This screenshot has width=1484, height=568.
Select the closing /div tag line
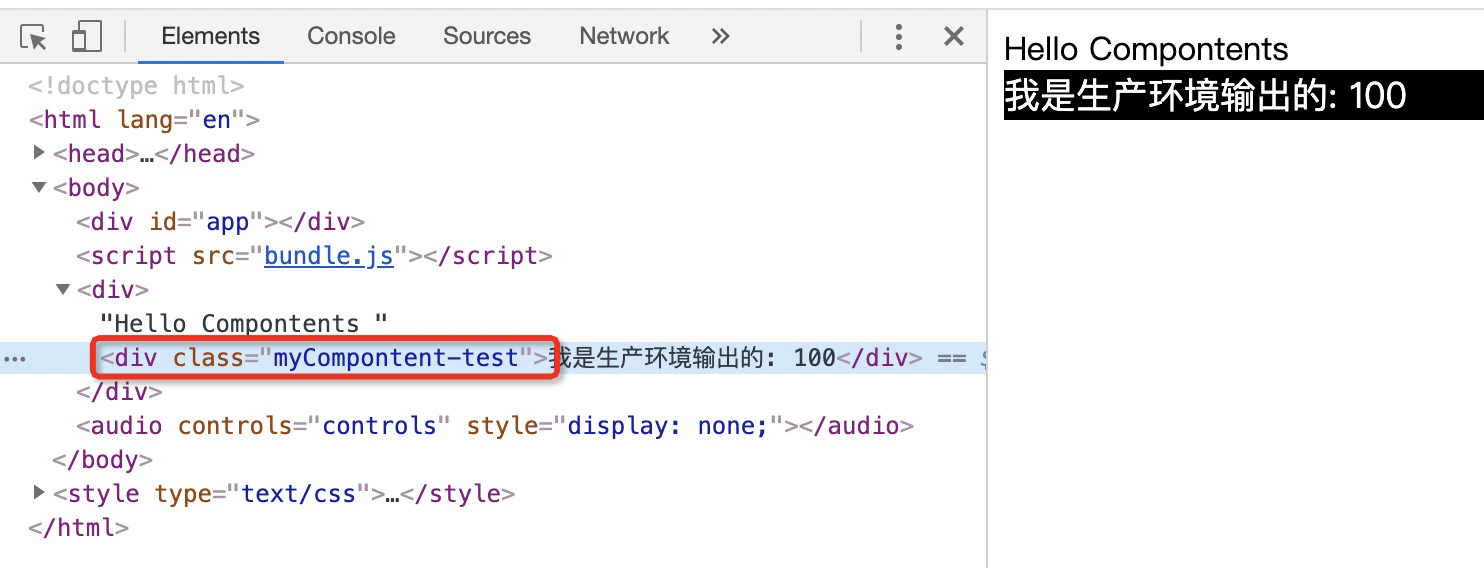pyautogui.click(x=120, y=392)
